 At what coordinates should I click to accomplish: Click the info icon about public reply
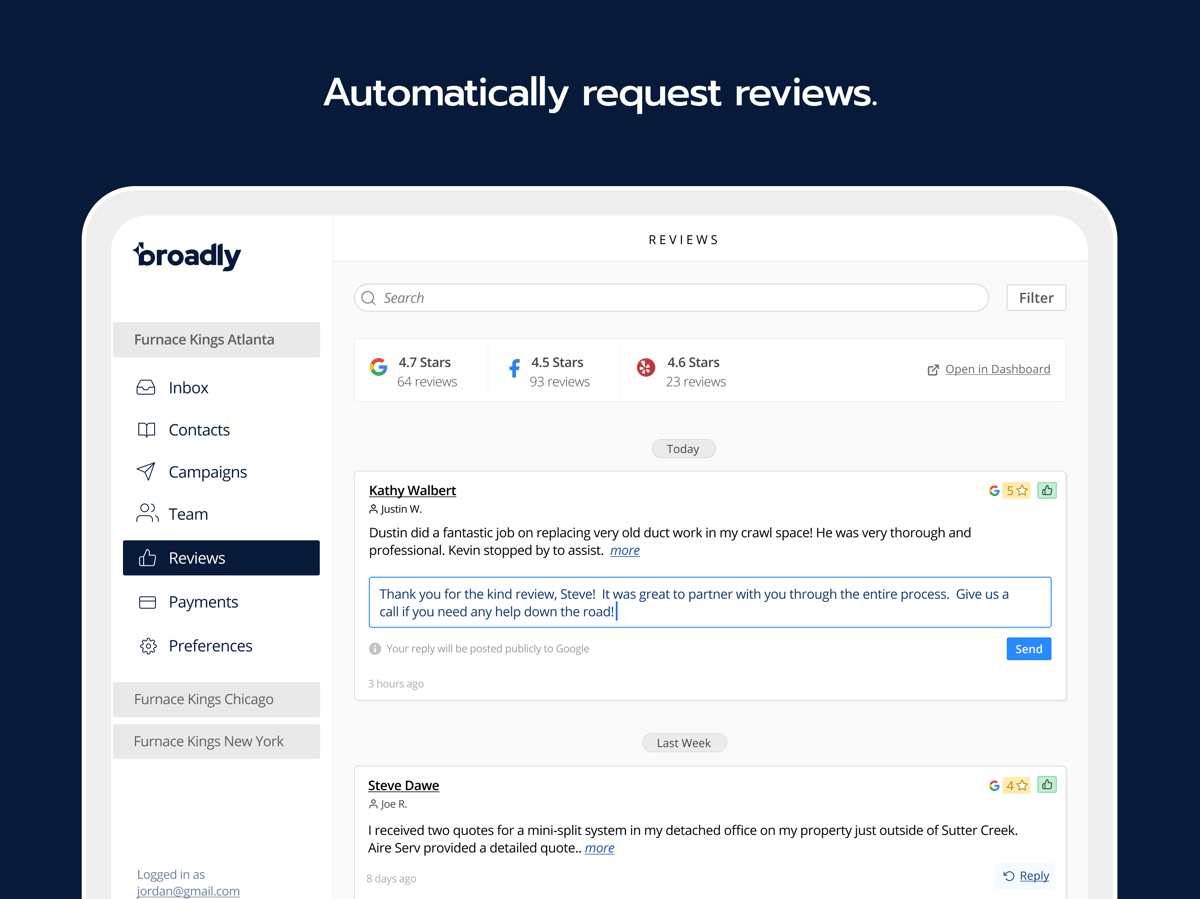point(374,648)
